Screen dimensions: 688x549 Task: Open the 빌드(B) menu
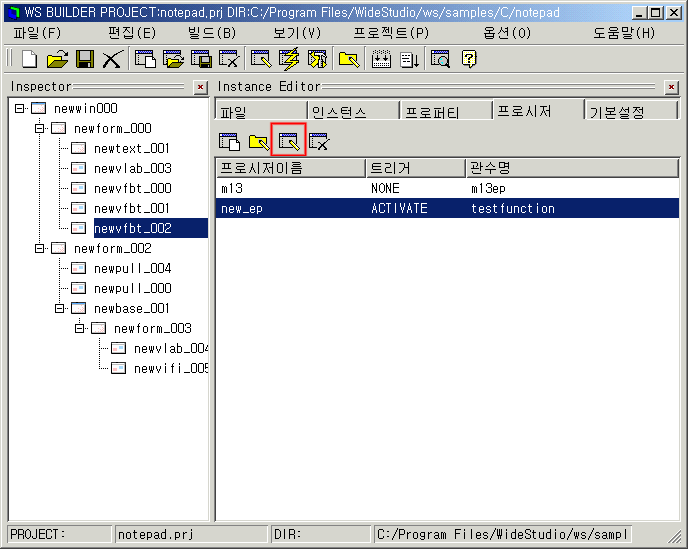pyautogui.click(x=211, y=33)
